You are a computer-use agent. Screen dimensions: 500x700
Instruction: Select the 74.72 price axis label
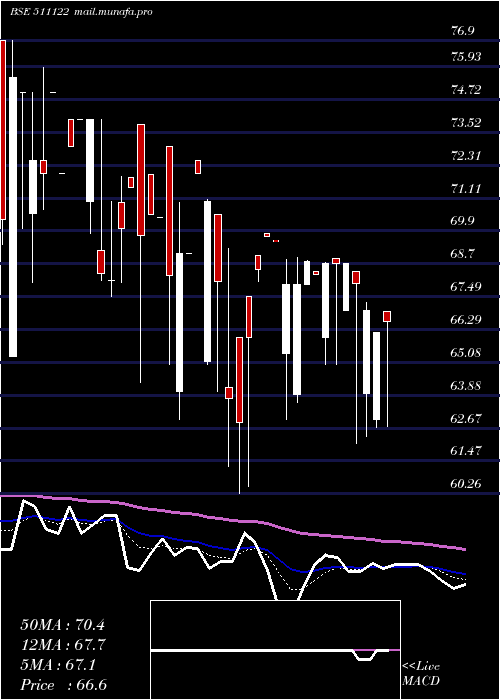pyautogui.click(x=466, y=90)
